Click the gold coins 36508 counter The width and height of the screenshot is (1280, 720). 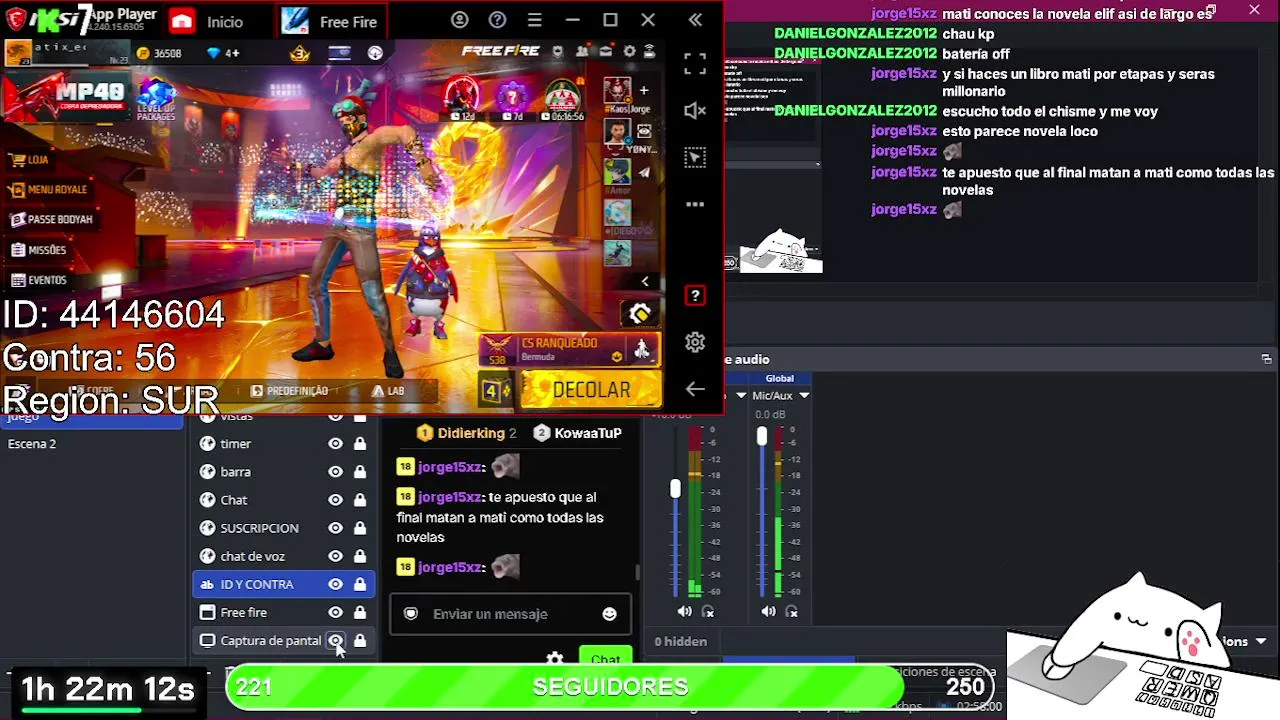160,53
